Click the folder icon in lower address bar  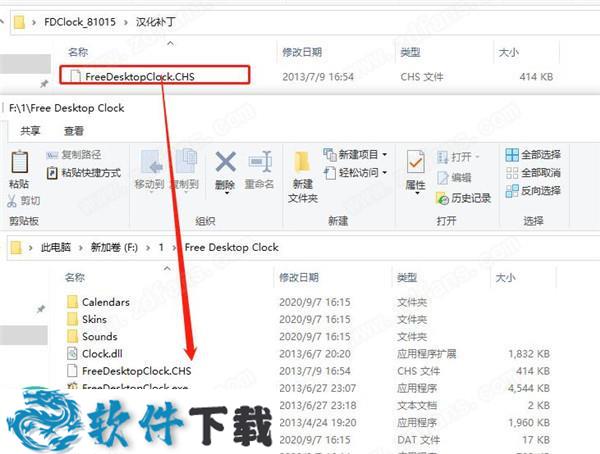16,248
